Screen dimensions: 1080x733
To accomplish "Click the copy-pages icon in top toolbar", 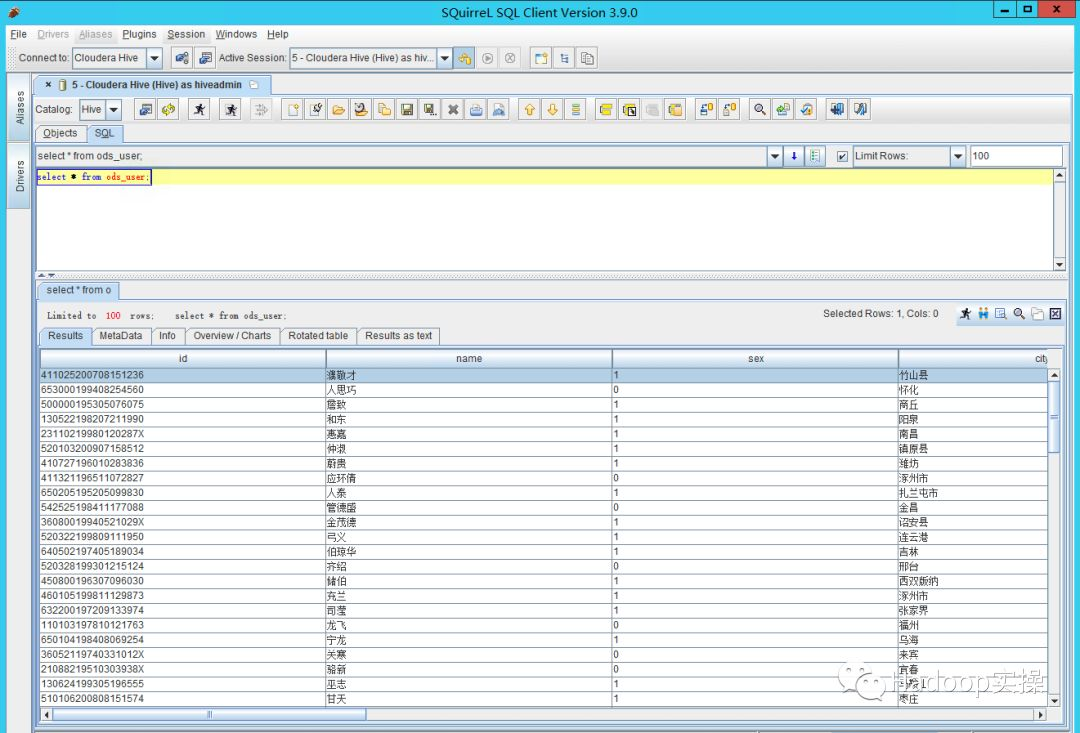I will click(587, 58).
